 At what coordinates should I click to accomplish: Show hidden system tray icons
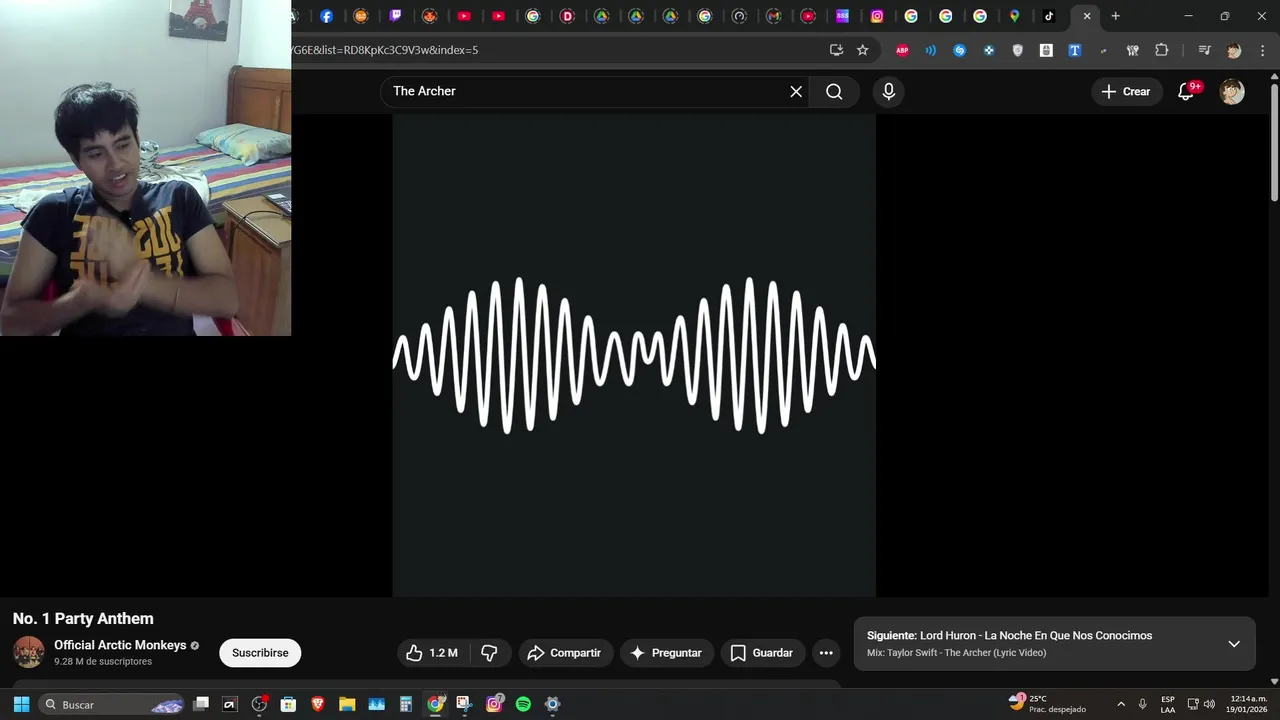click(1121, 704)
